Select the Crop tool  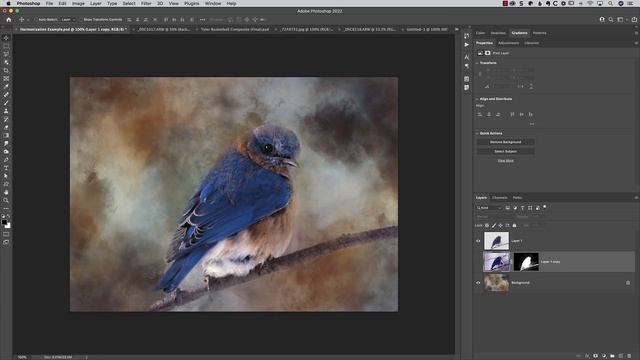pos(6,71)
